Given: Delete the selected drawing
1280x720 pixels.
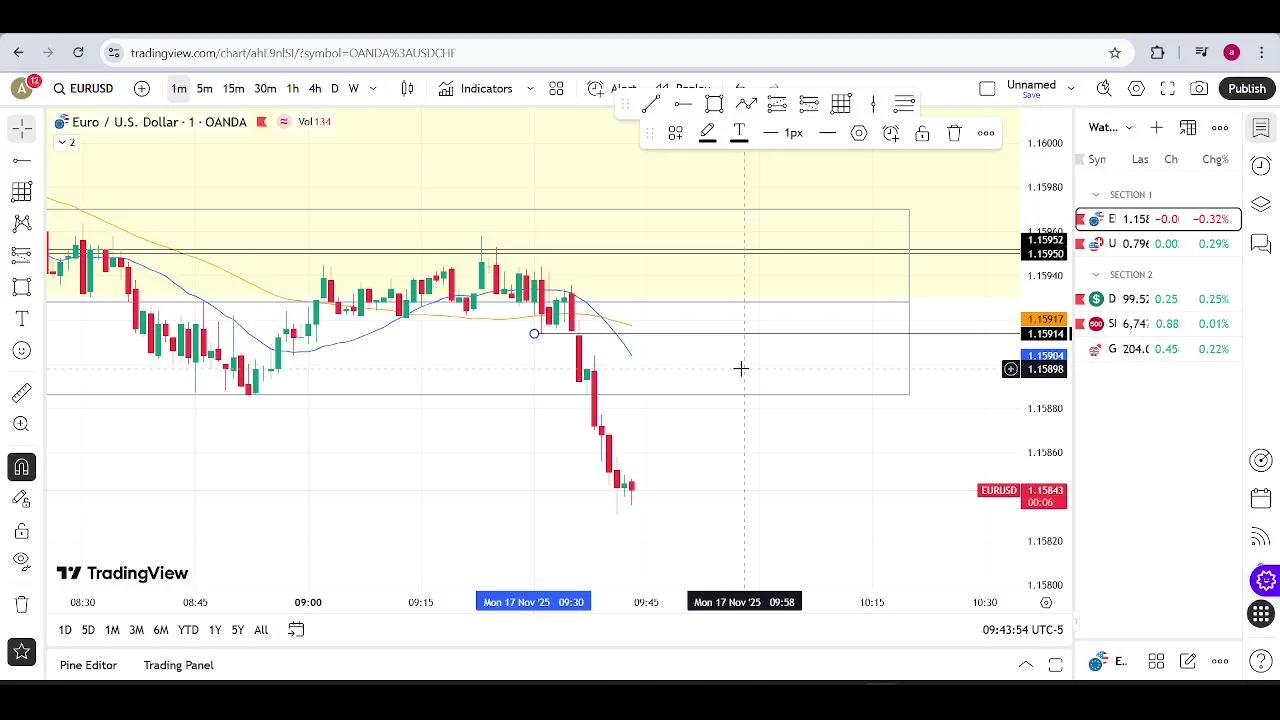Looking at the screenshot, I should (954, 133).
